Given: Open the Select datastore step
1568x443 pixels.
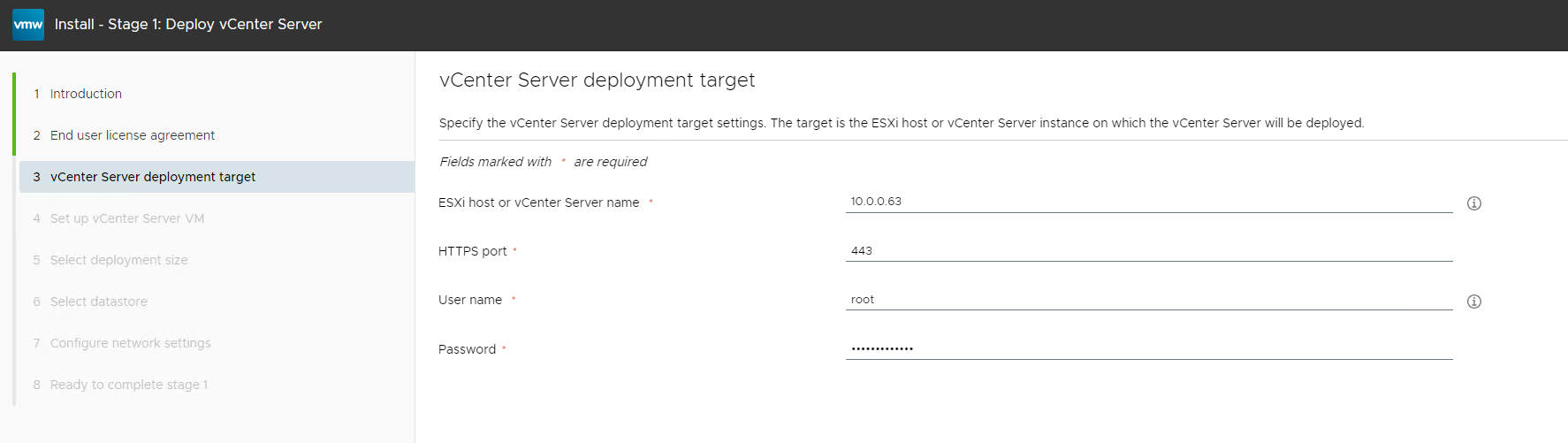Looking at the screenshot, I should tap(98, 302).
